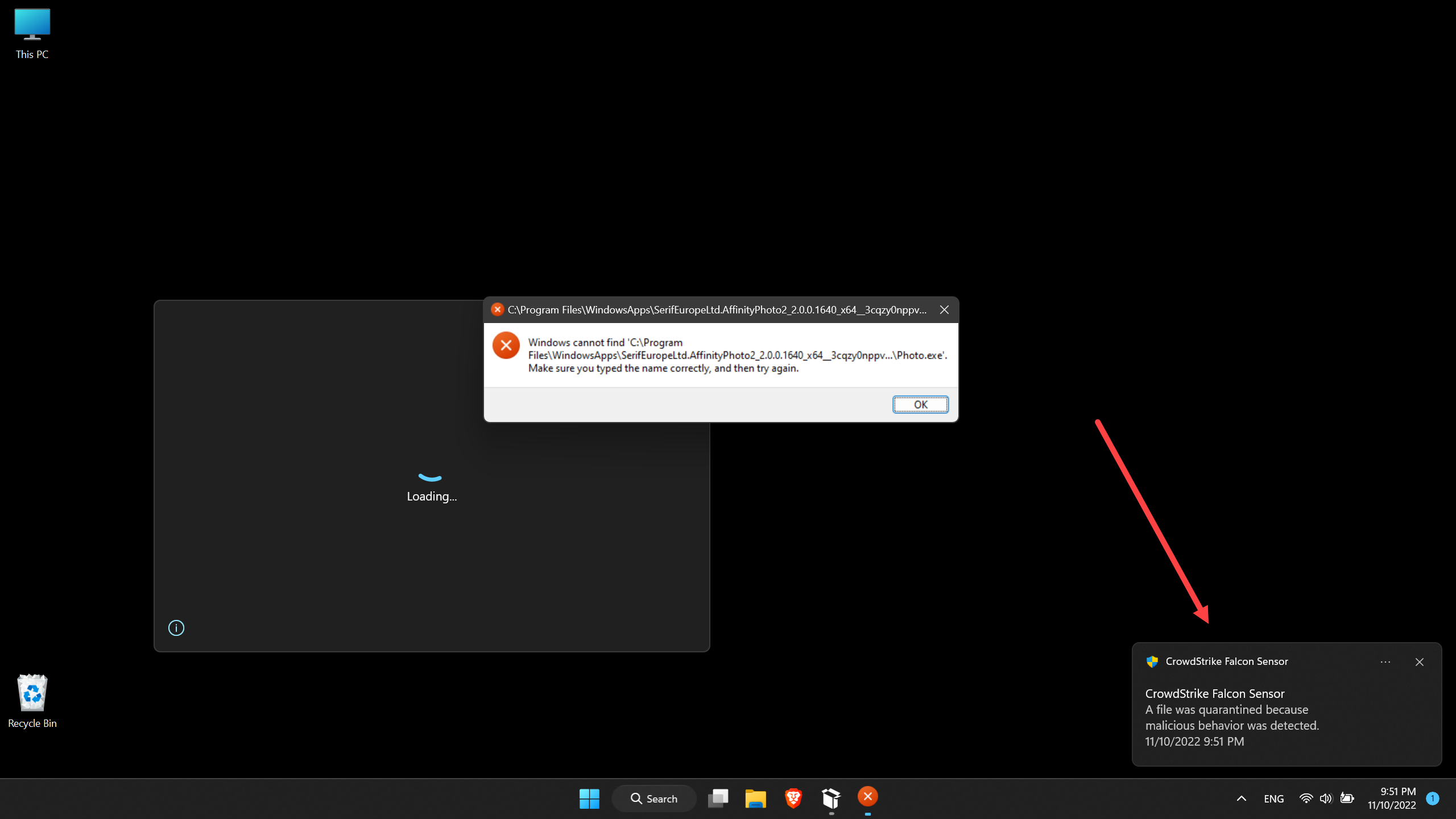Open the Windows Start menu

[x=589, y=799]
